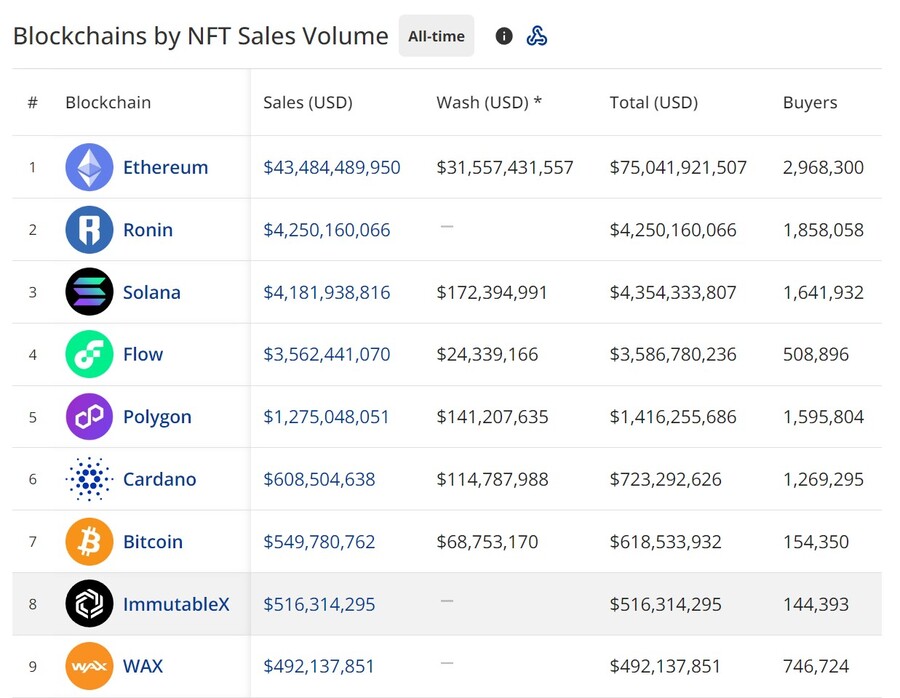Select Polygon wash value $141,207,635
This screenshot has height=698, width=900.
492,417
